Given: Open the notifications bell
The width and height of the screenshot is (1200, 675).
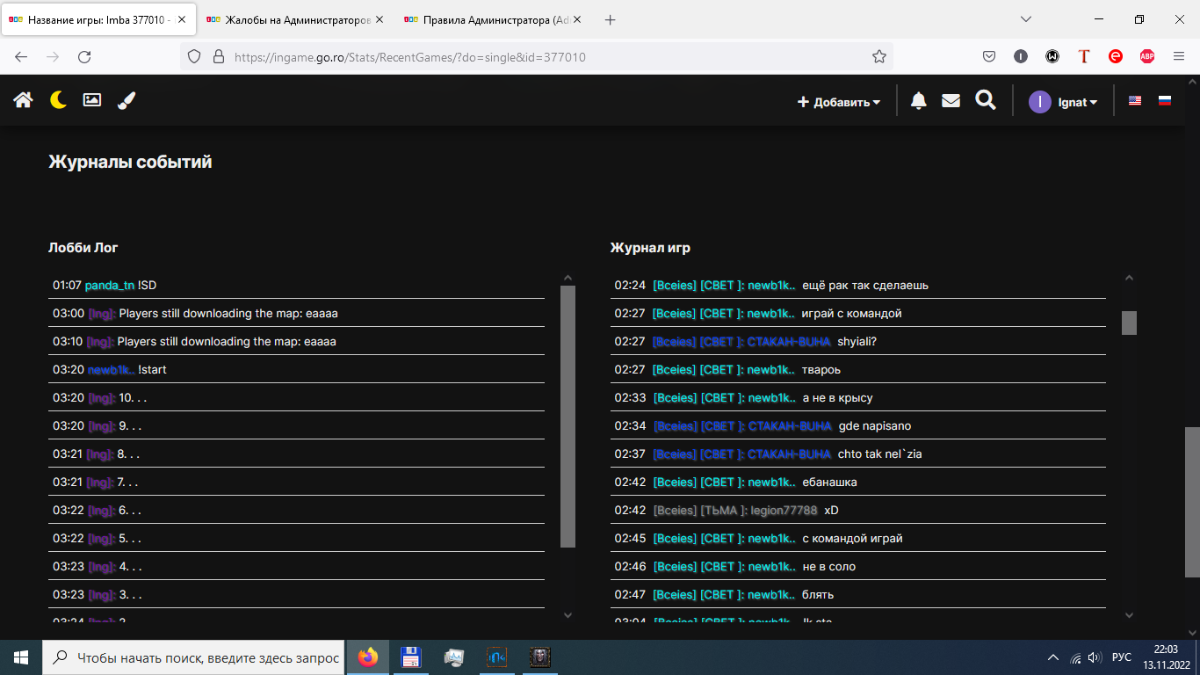Looking at the screenshot, I should [918, 101].
